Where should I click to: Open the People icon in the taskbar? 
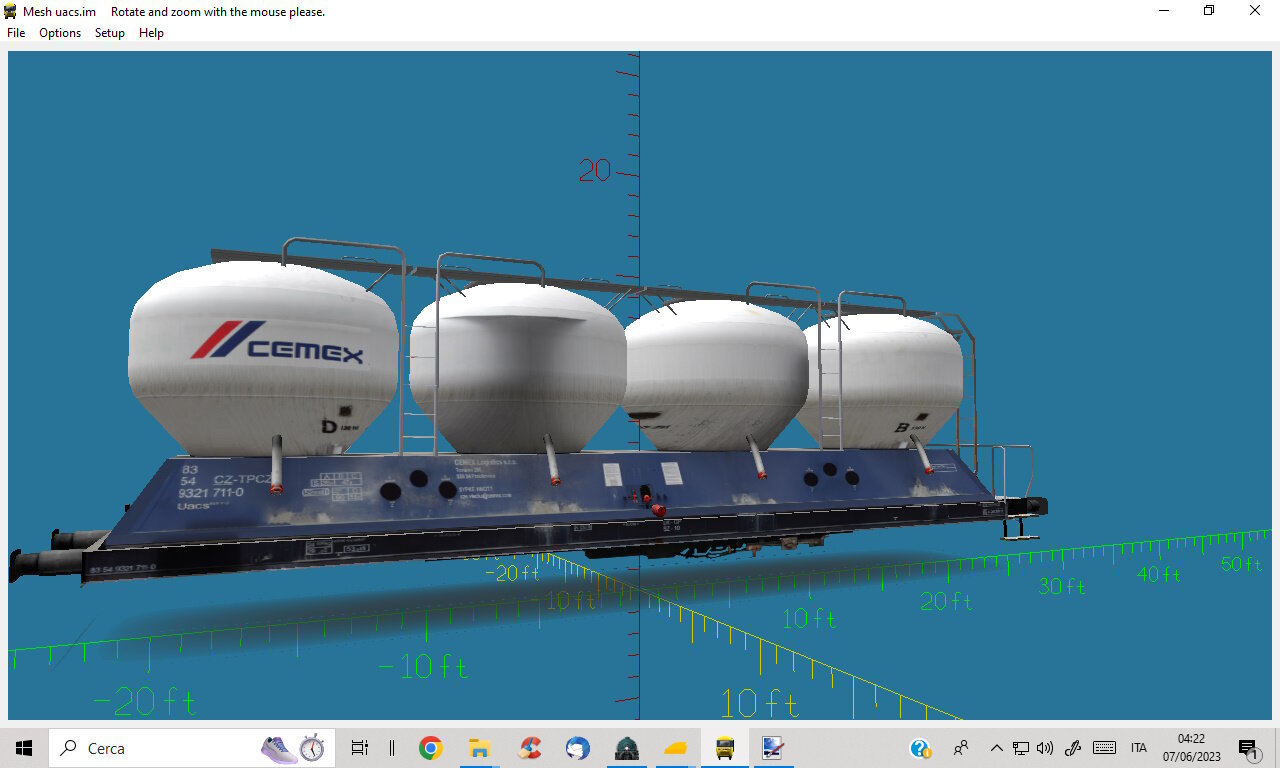961,748
